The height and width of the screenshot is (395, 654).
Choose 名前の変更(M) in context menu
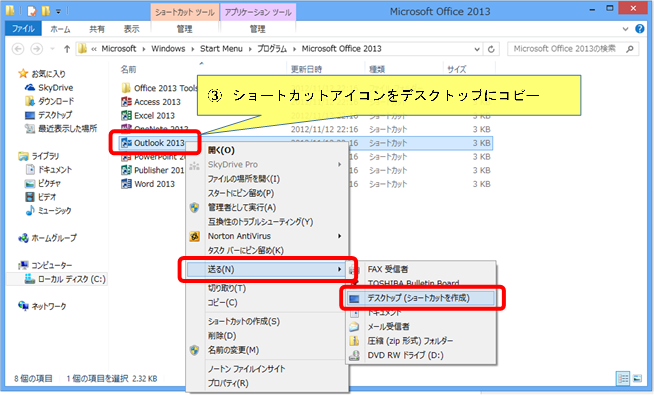pos(267,350)
